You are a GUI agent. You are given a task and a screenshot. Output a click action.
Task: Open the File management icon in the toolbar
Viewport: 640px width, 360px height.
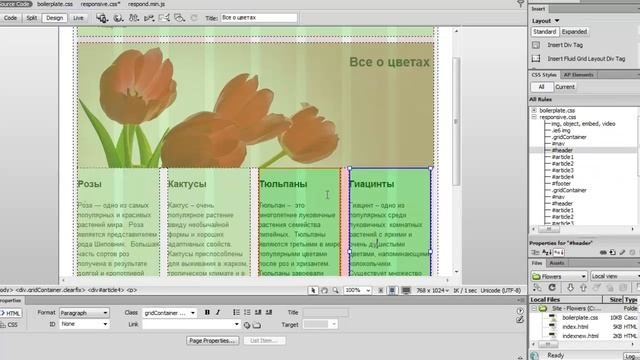coord(133,18)
